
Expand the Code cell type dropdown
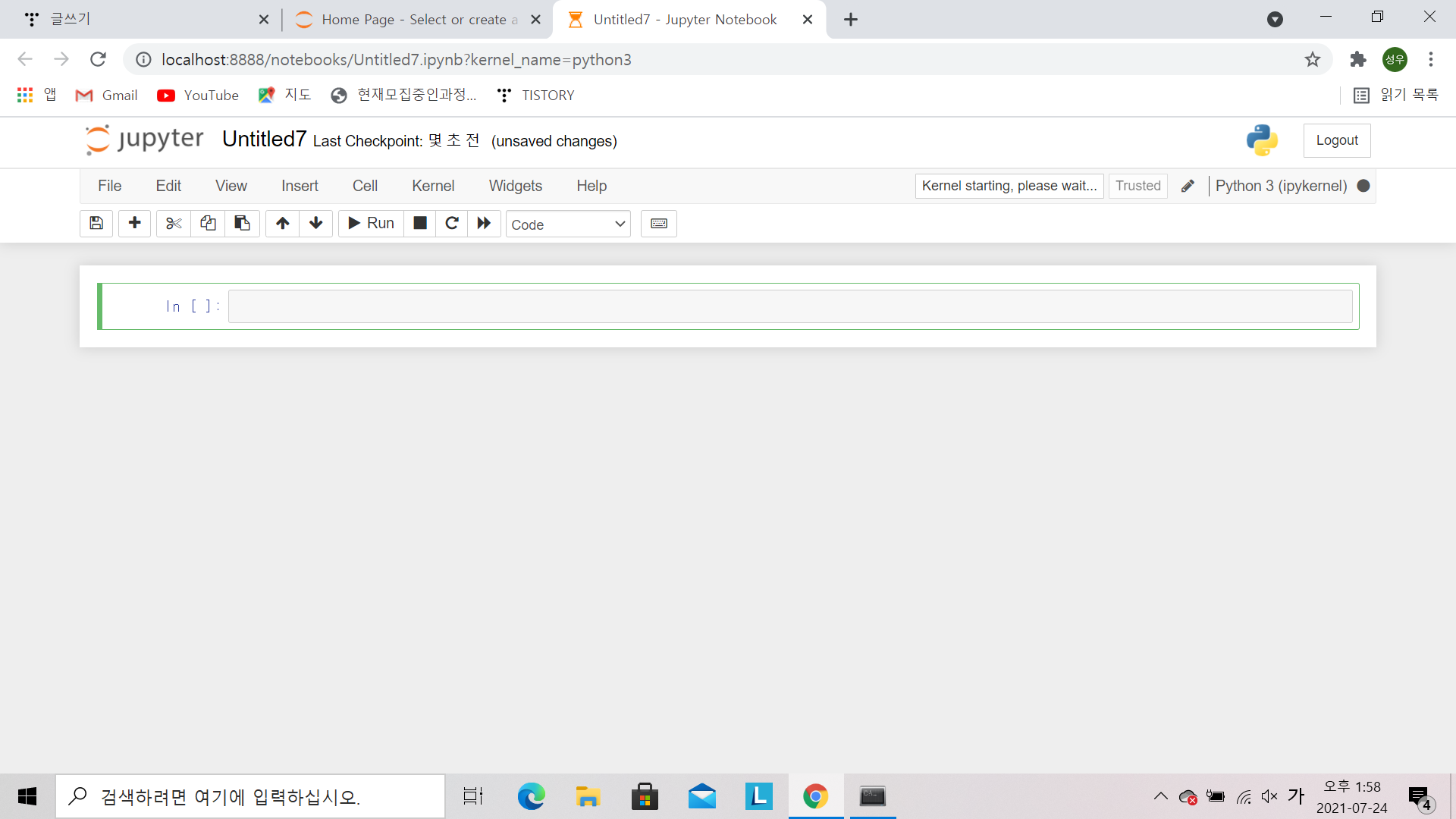[568, 224]
